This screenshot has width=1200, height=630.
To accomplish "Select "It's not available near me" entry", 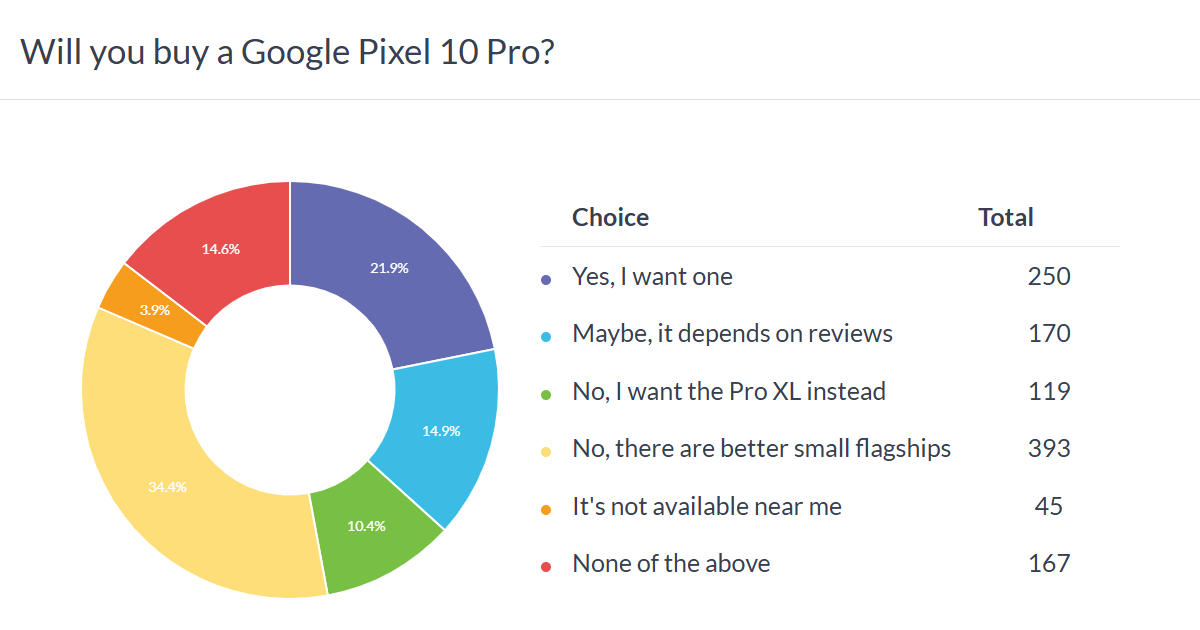I will coord(707,507).
